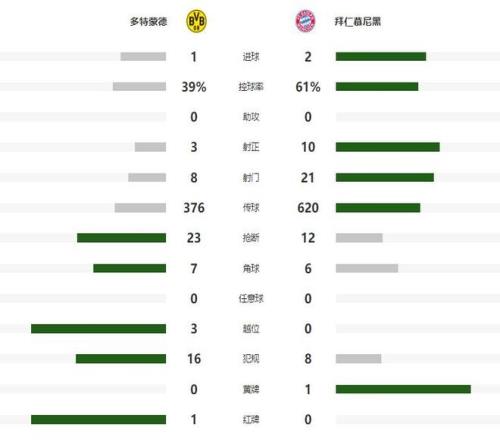Image resolution: width=500 pixels, height=440 pixels.
Task: Click the 角球 corners label
Action: (x=251, y=268)
